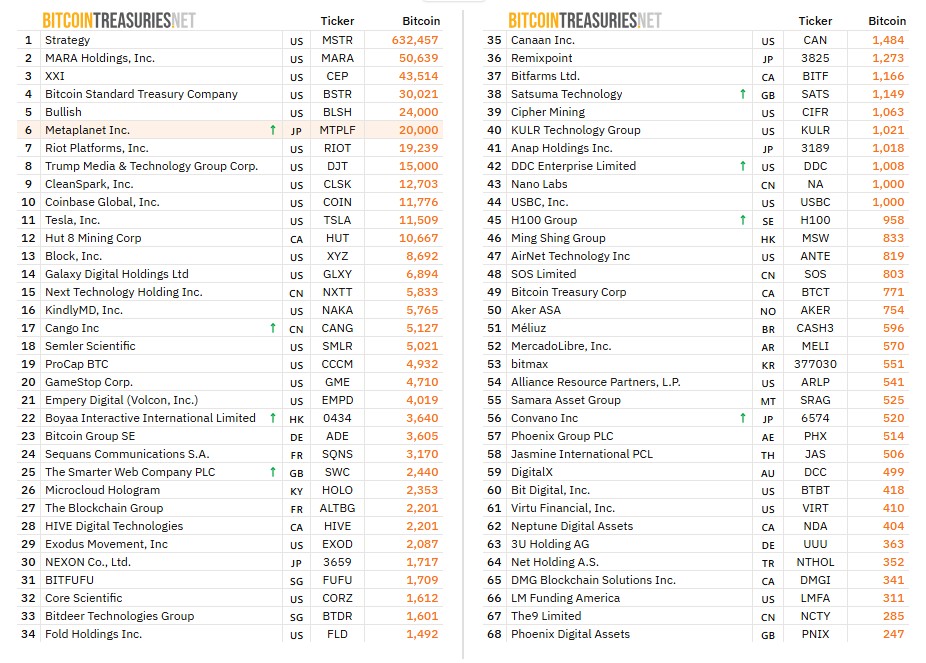Click the green arrow next to Boyaa Interactive
The width and height of the screenshot is (926, 663).
click(x=273, y=418)
